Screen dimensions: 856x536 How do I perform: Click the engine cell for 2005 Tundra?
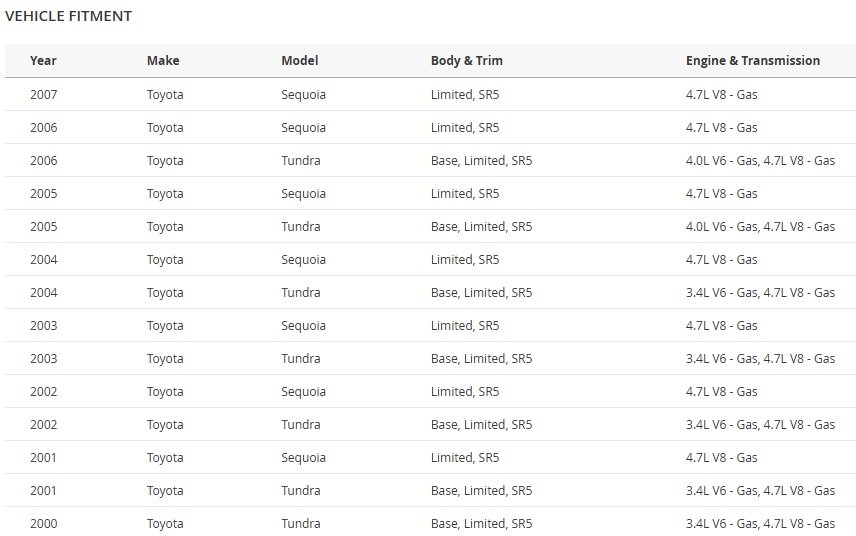tap(760, 227)
